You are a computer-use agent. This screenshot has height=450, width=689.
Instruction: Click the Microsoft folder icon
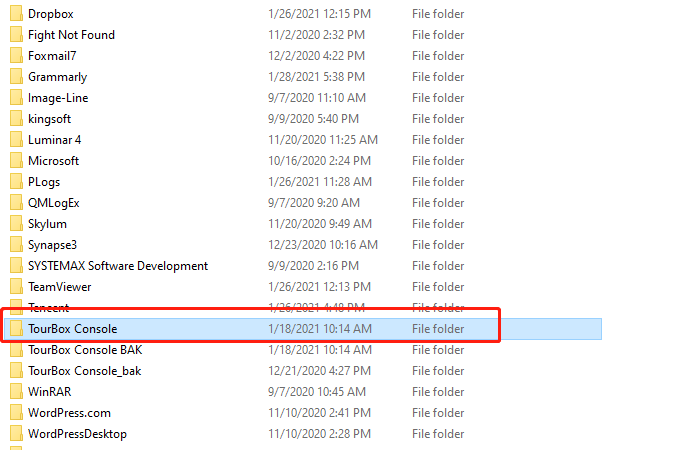click(16, 161)
